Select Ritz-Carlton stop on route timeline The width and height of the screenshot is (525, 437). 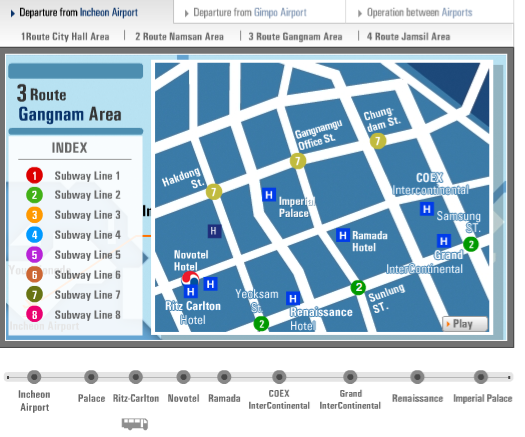pos(136,377)
